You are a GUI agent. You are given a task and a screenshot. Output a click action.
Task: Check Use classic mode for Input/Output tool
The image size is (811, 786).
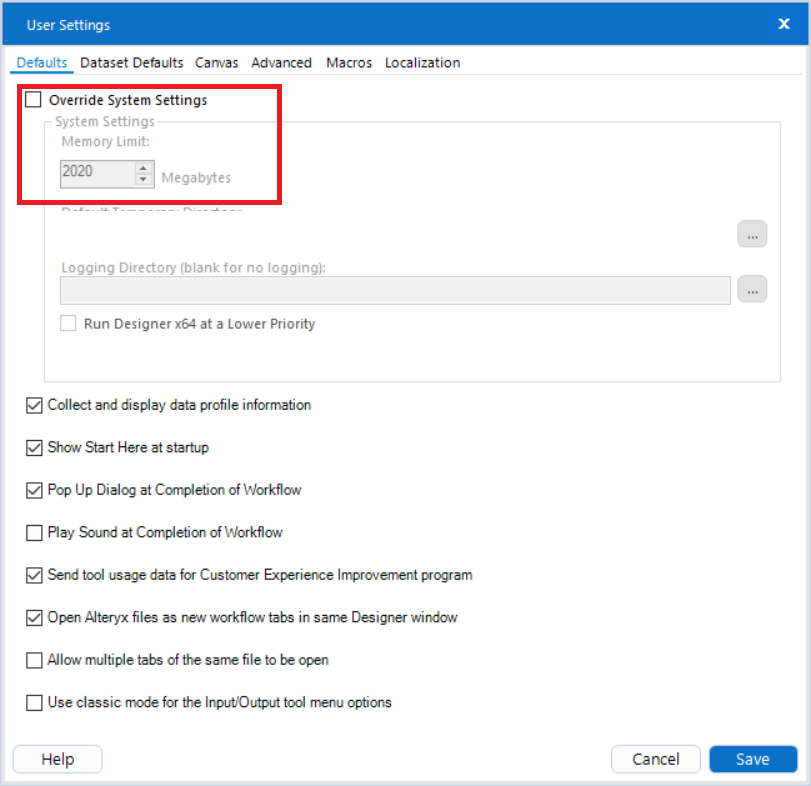coord(33,702)
